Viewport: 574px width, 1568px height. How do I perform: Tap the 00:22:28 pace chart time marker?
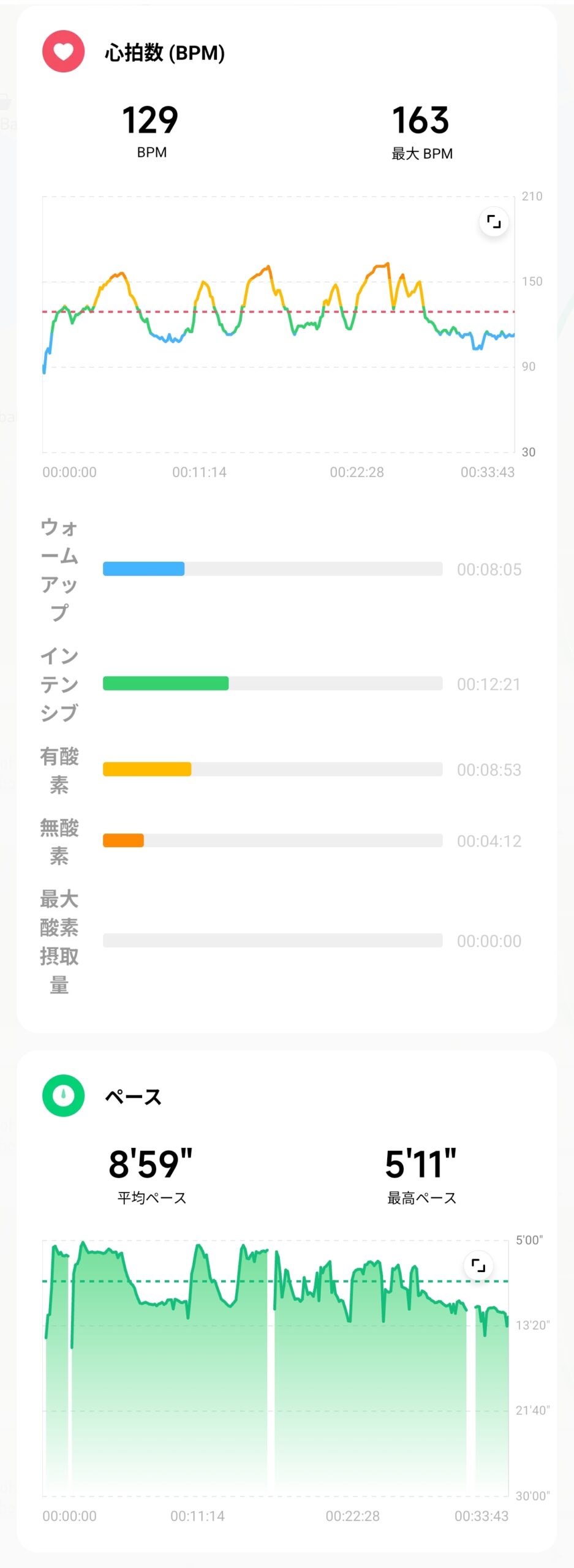(x=352, y=1516)
